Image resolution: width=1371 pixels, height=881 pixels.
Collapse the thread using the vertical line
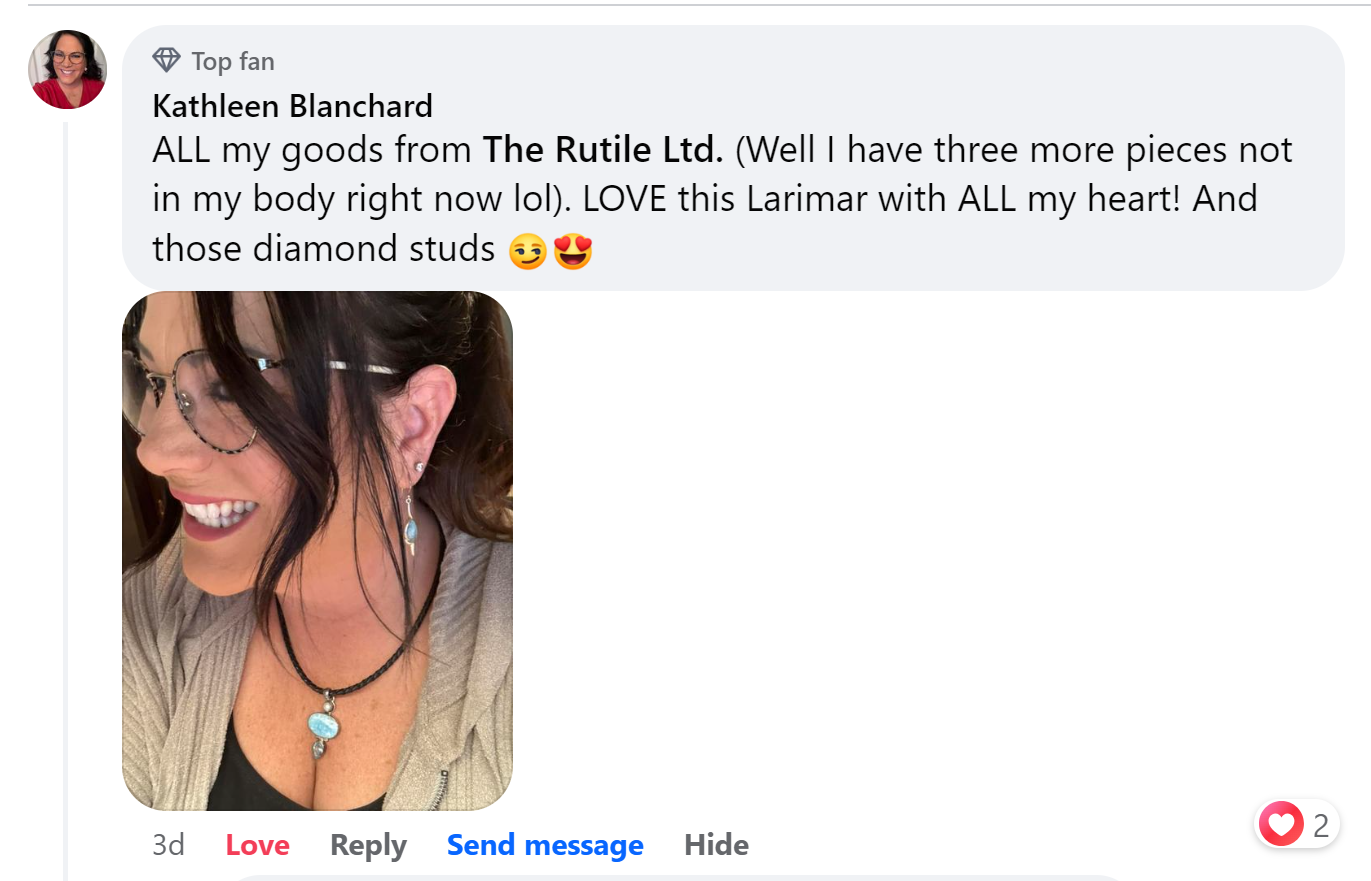tap(66, 500)
